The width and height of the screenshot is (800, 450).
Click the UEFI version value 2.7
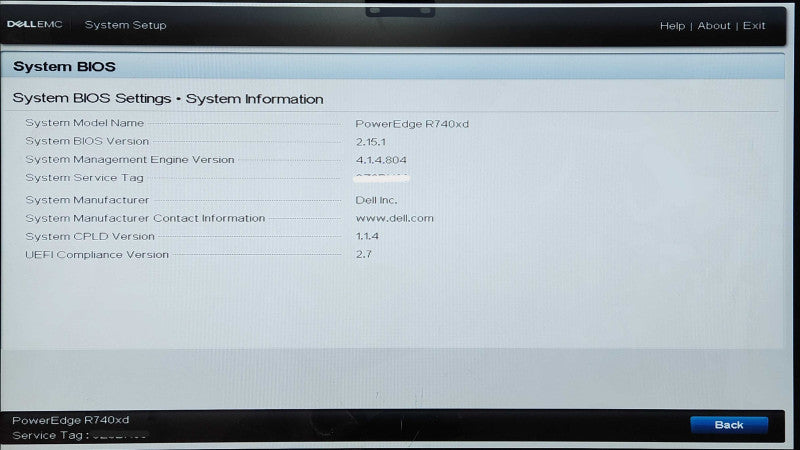pos(364,254)
